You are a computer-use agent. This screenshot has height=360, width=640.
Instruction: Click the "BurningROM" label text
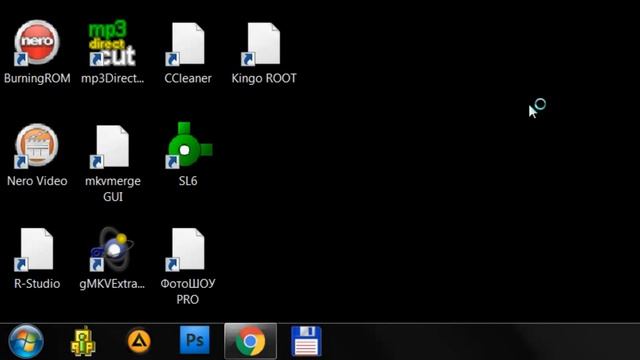37,78
